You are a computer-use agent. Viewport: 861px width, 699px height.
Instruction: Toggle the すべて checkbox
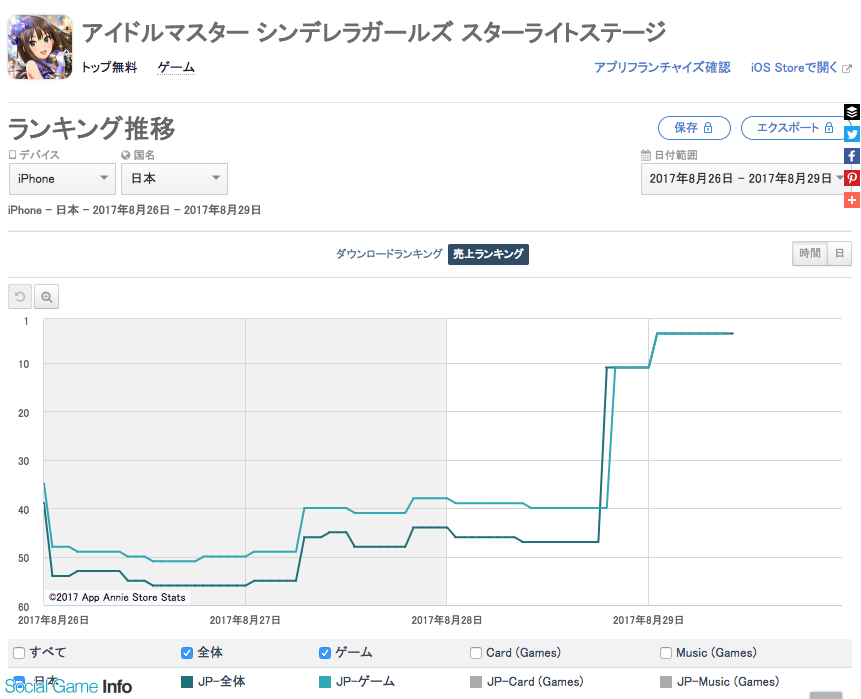[x=19, y=653]
